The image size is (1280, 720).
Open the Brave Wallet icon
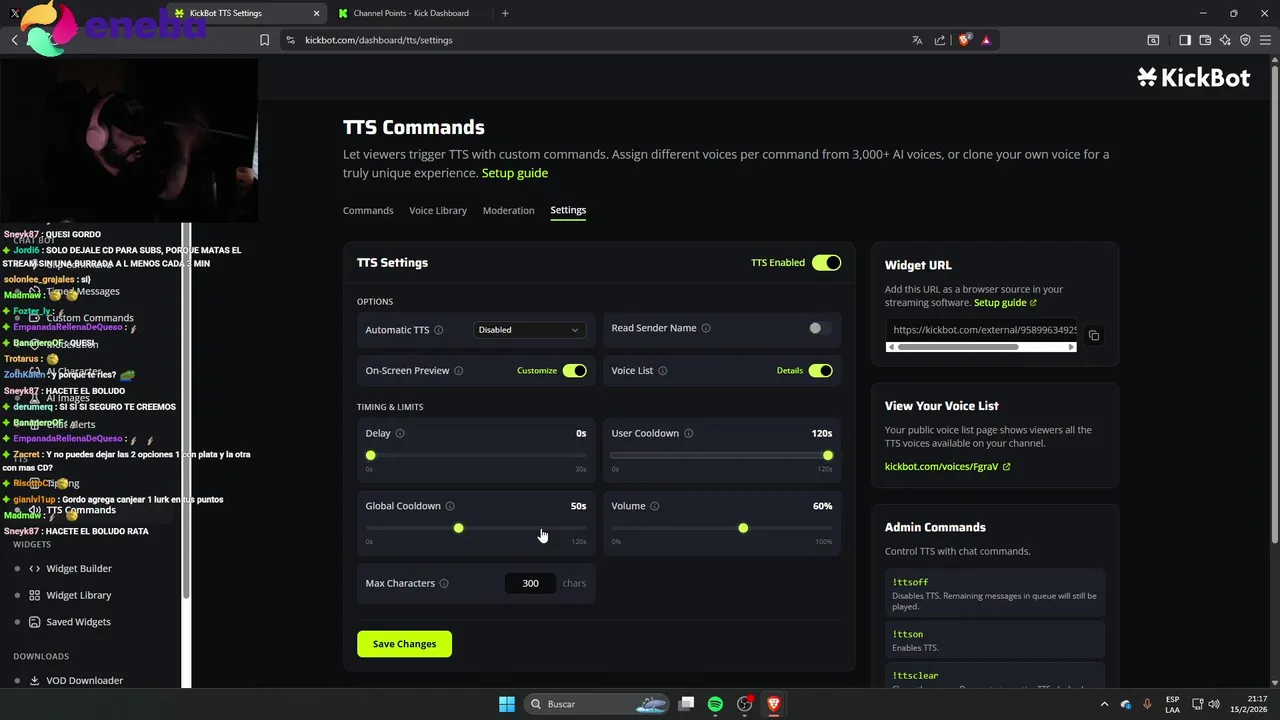(1205, 40)
